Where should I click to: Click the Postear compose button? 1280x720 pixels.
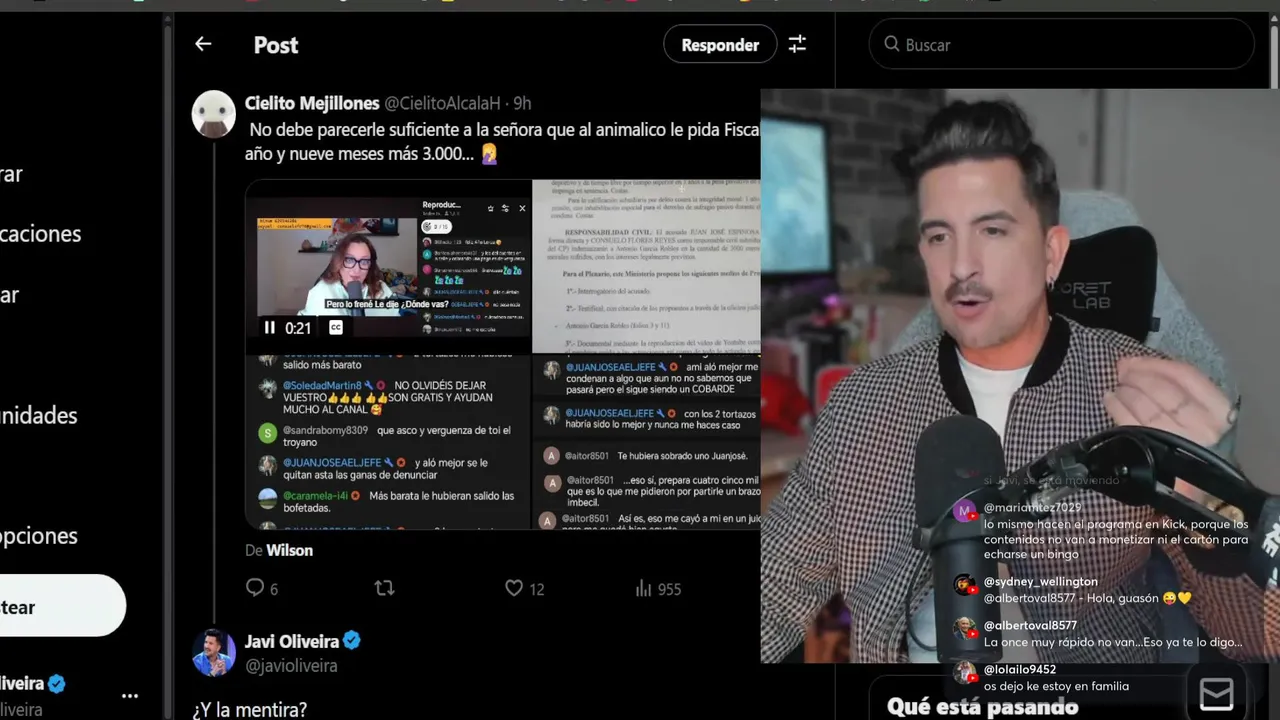(62, 607)
